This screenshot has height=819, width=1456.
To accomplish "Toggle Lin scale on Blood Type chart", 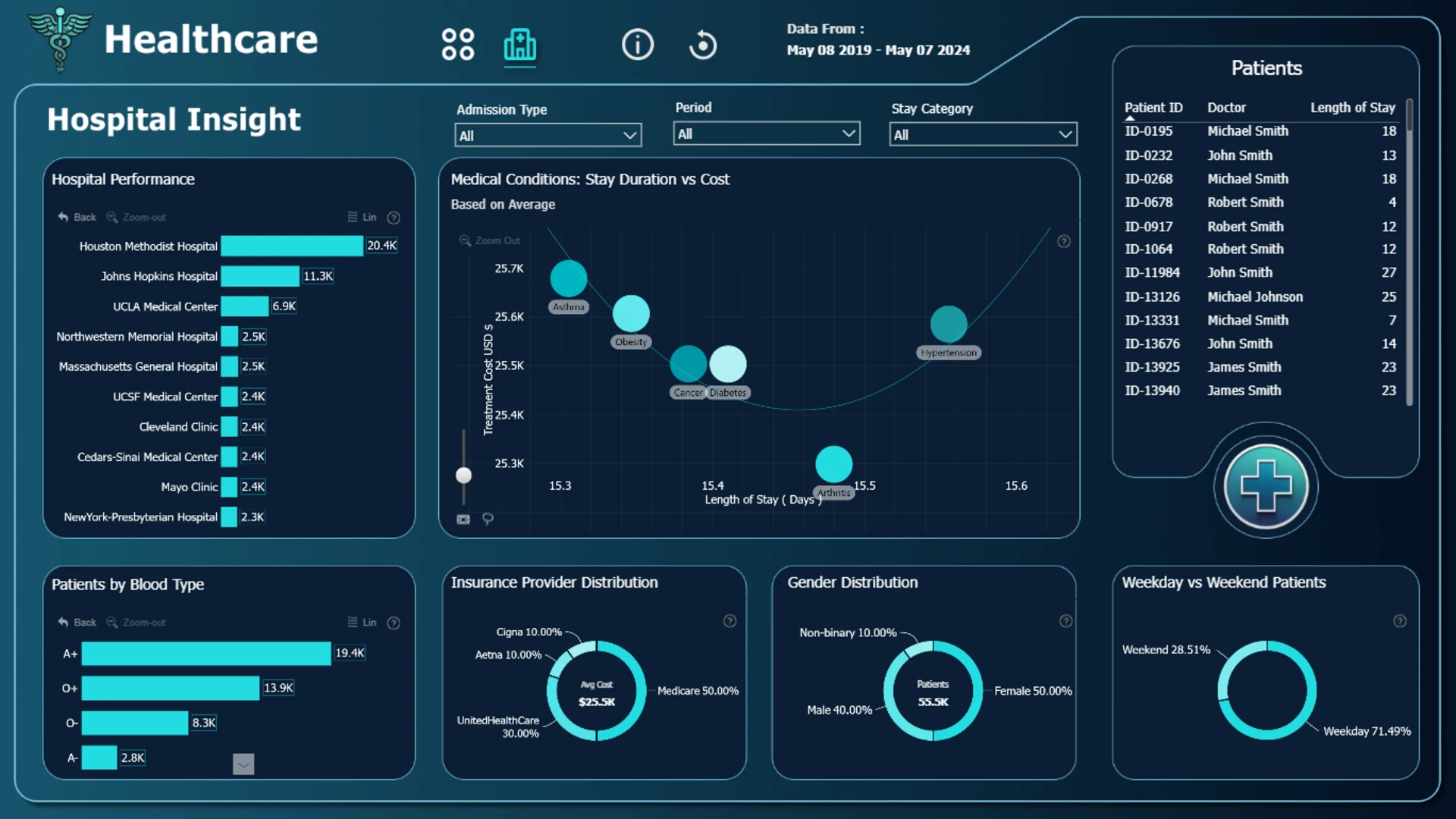I will 362,623.
